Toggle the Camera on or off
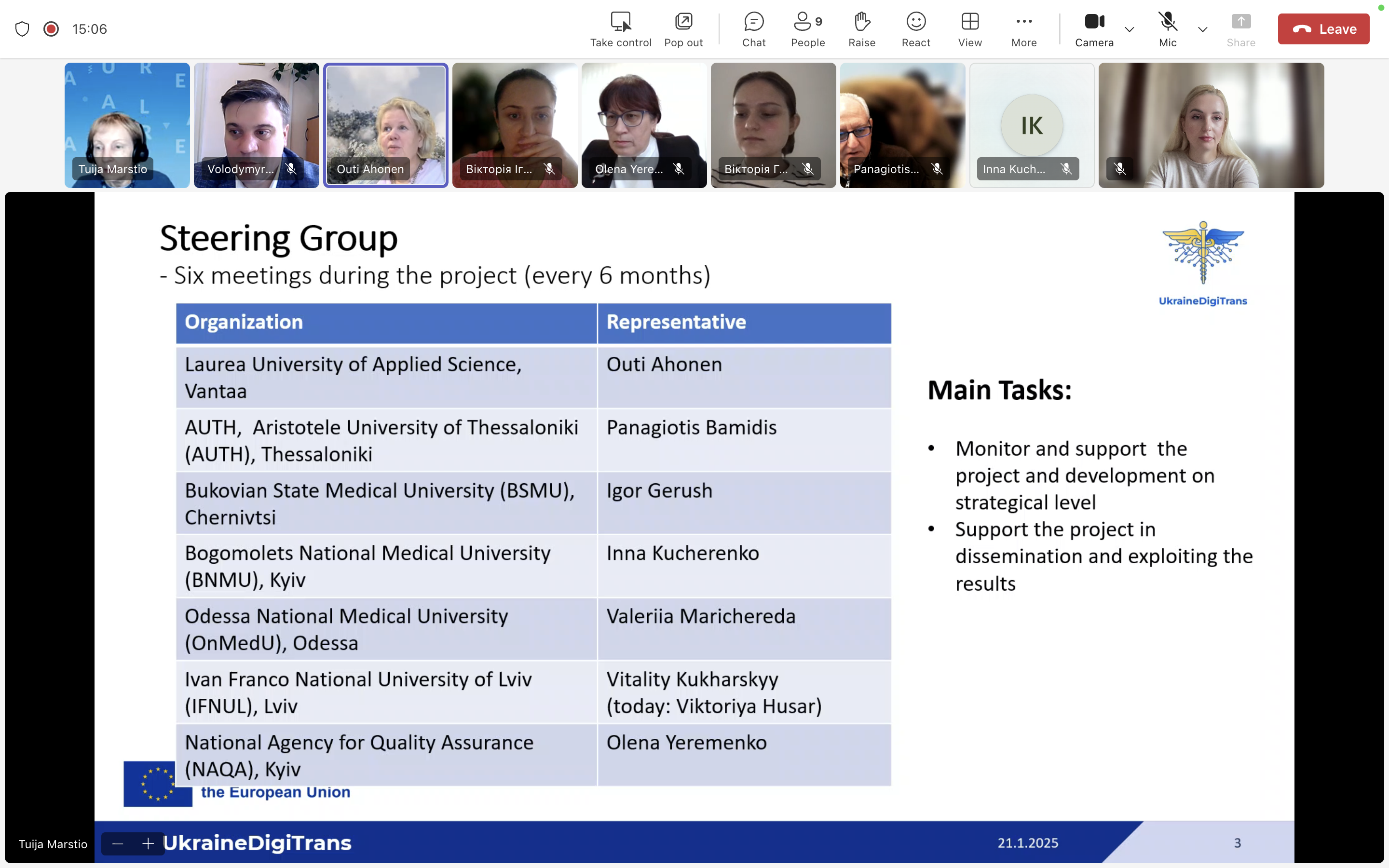The height and width of the screenshot is (868, 1389). [x=1094, y=29]
